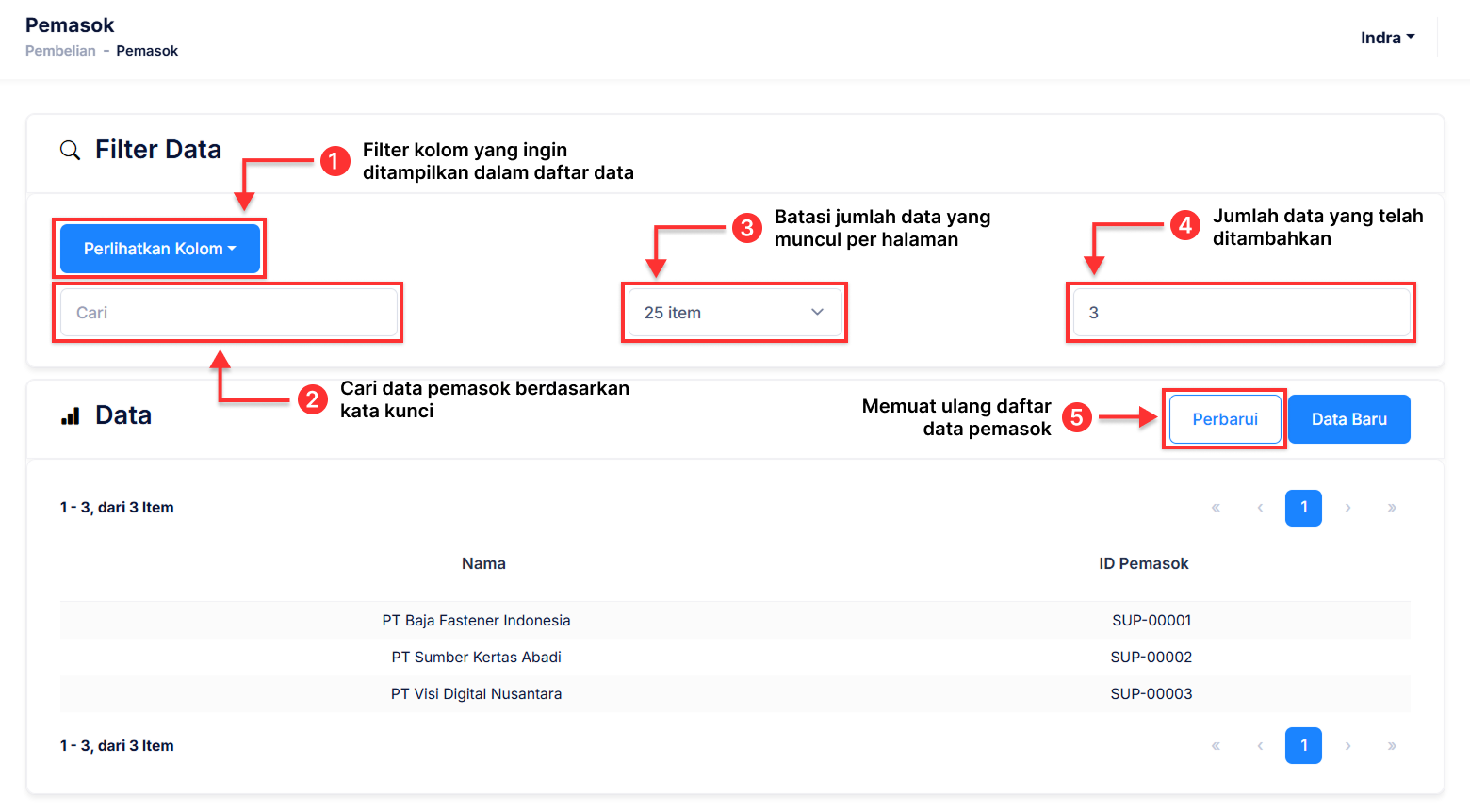1470x812 pixels.
Task: Click the Data Baru button
Action: pyautogui.click(x=1348, y=419)
